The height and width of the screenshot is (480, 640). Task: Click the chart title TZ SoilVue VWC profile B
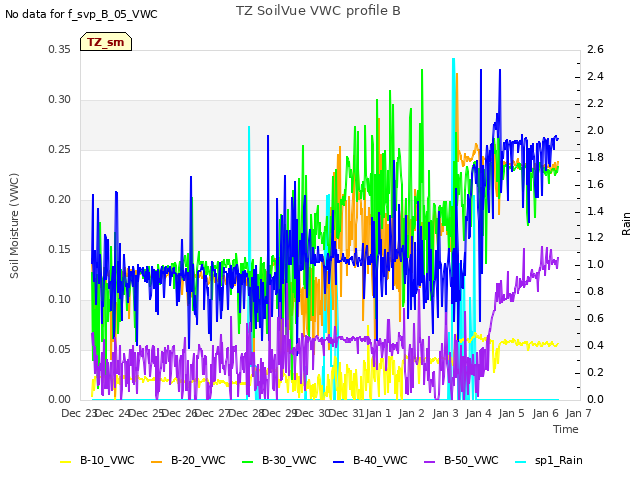click(318, 11)
